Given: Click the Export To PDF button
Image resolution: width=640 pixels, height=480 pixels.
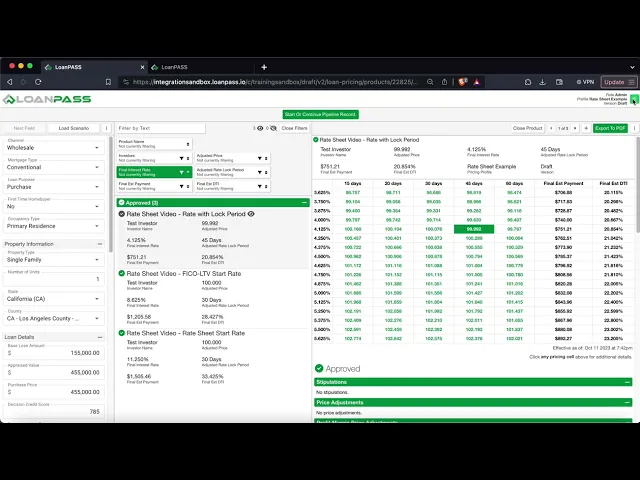Looking at the screenshot, I should [x=610, y=128].
